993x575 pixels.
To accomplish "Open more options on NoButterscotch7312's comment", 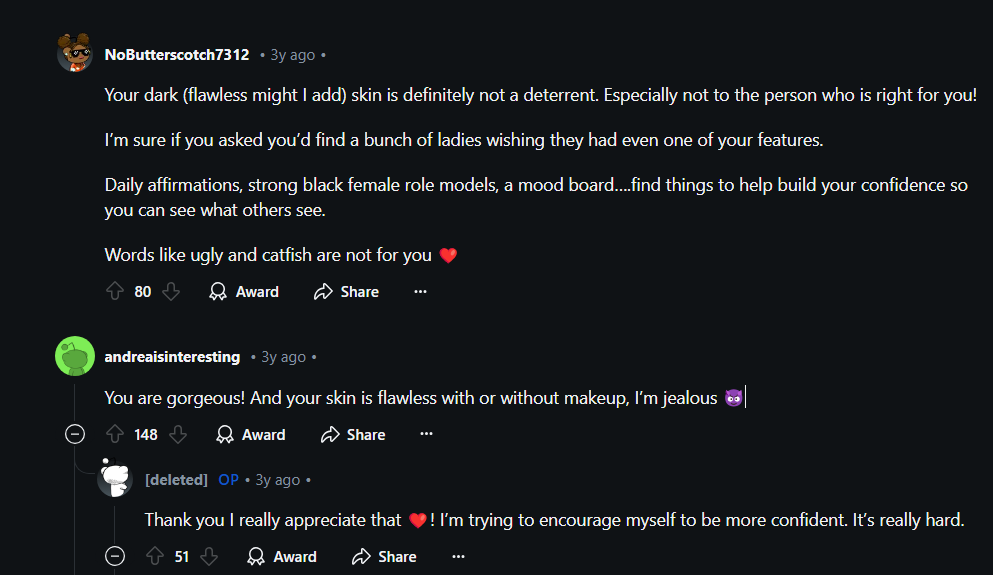I will click(420, 292).
